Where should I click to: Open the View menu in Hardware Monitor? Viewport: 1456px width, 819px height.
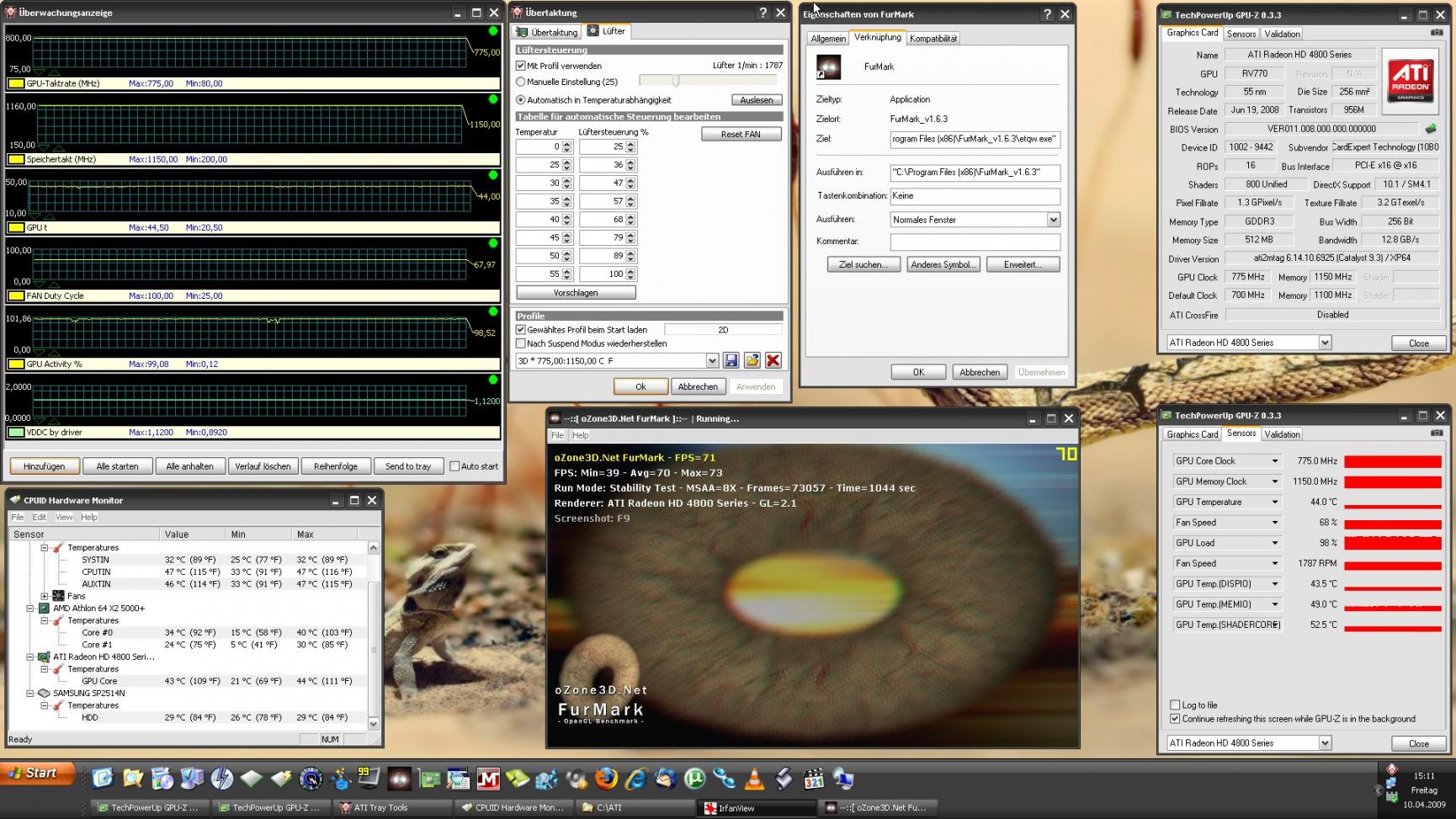coord(64,517)
